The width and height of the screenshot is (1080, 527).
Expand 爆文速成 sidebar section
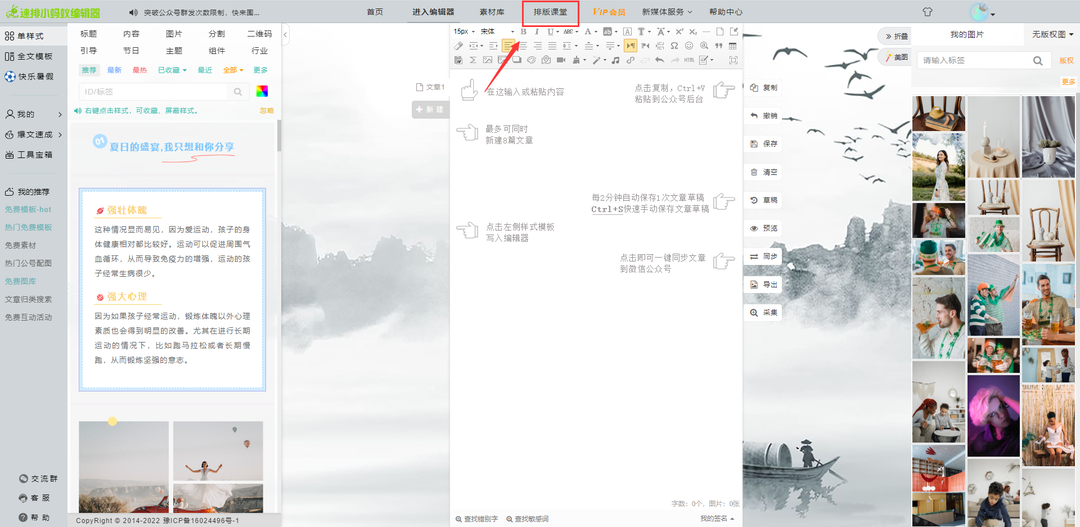[x=34, y=134]
